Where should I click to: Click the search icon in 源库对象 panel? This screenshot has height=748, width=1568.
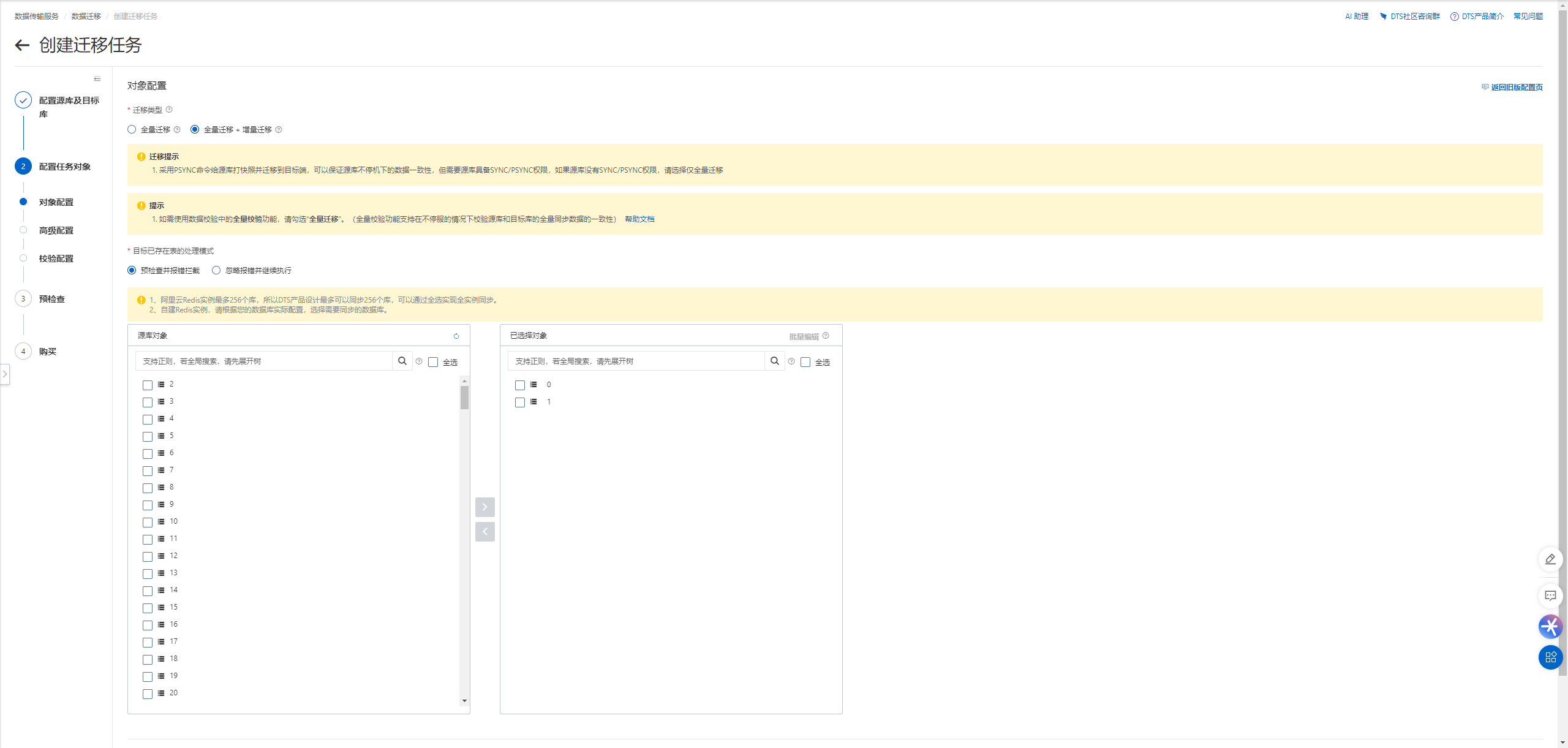pyautogui.click(x=402, y=361)
